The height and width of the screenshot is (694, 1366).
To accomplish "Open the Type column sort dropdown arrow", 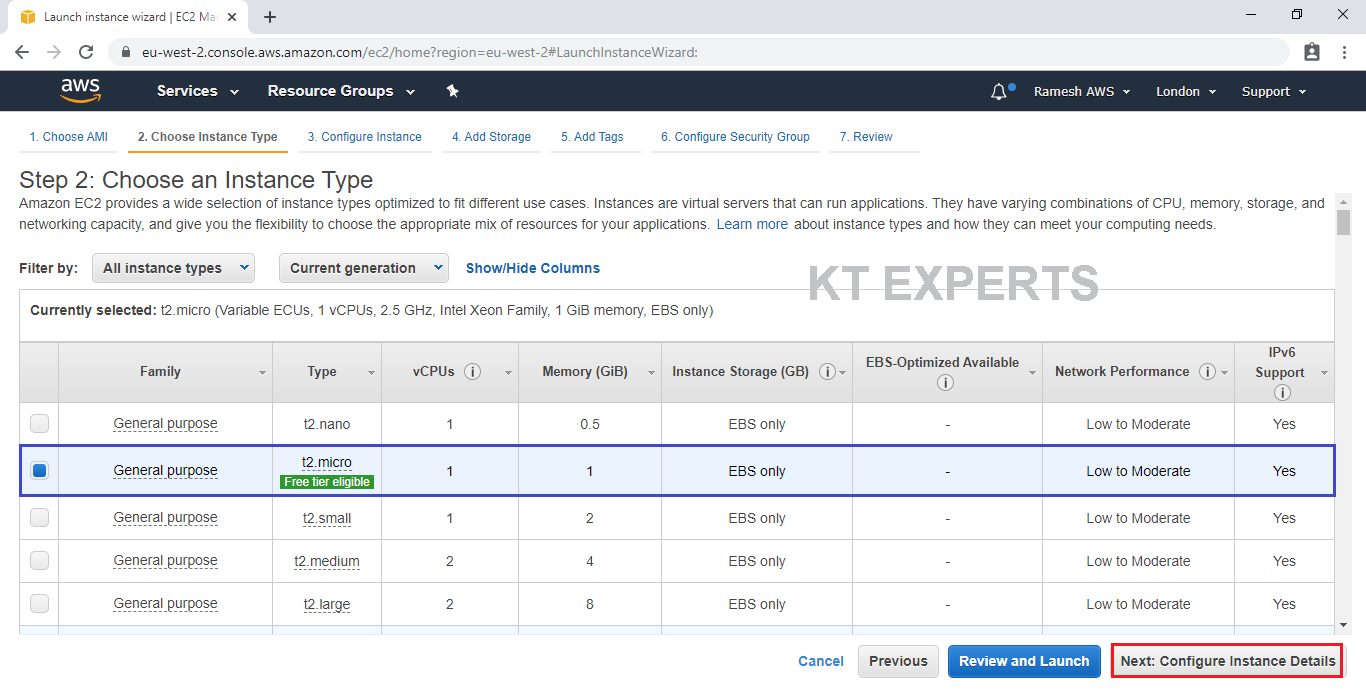I will tap(371, 373).
